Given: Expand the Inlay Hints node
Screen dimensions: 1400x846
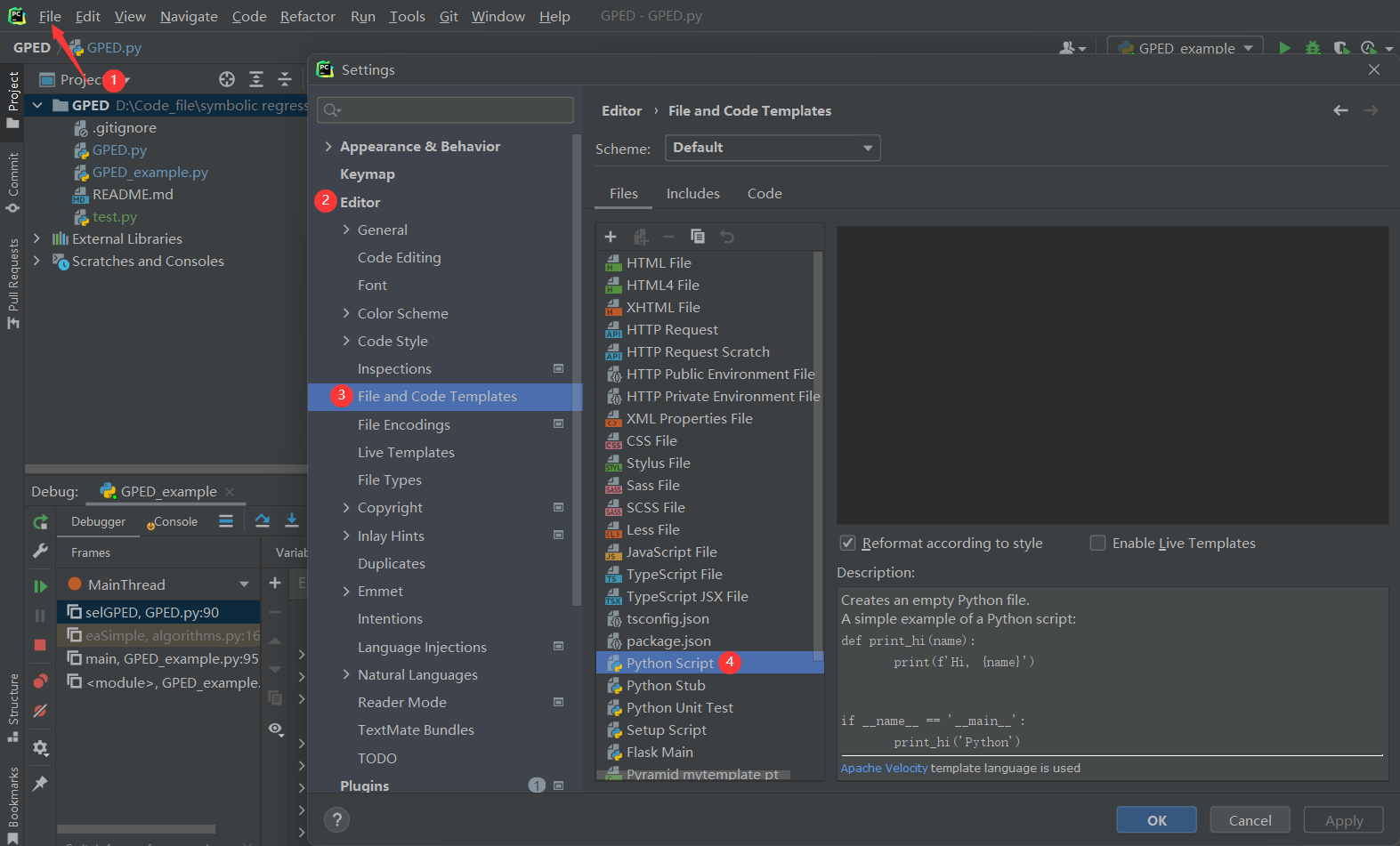Looking at the screenshot, I should point(346,536).
